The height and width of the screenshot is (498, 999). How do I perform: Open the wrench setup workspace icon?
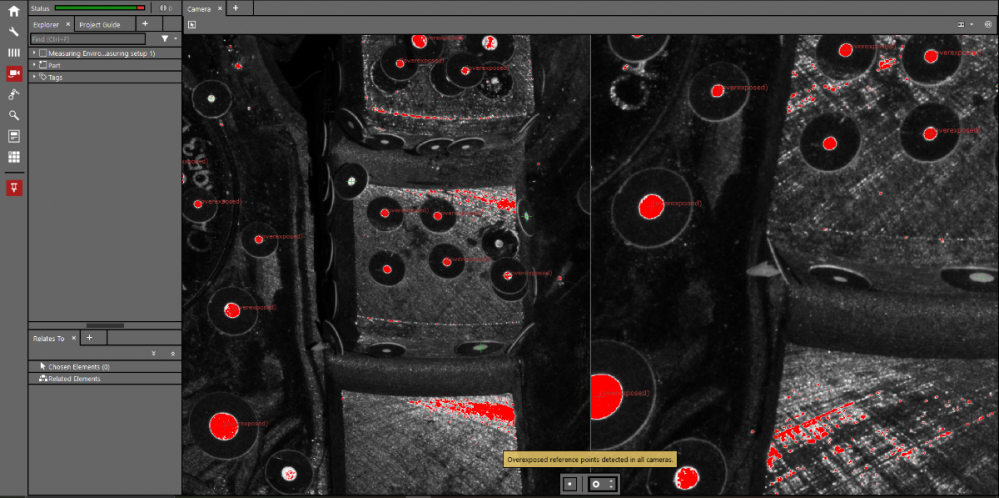tap(14, 32)
